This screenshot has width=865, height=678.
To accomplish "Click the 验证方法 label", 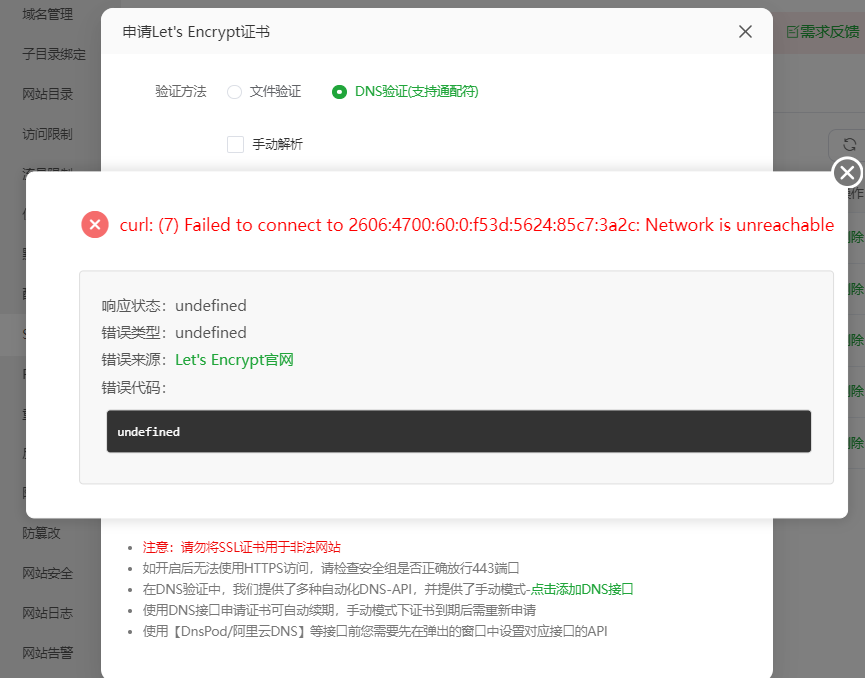I will 181,92.
